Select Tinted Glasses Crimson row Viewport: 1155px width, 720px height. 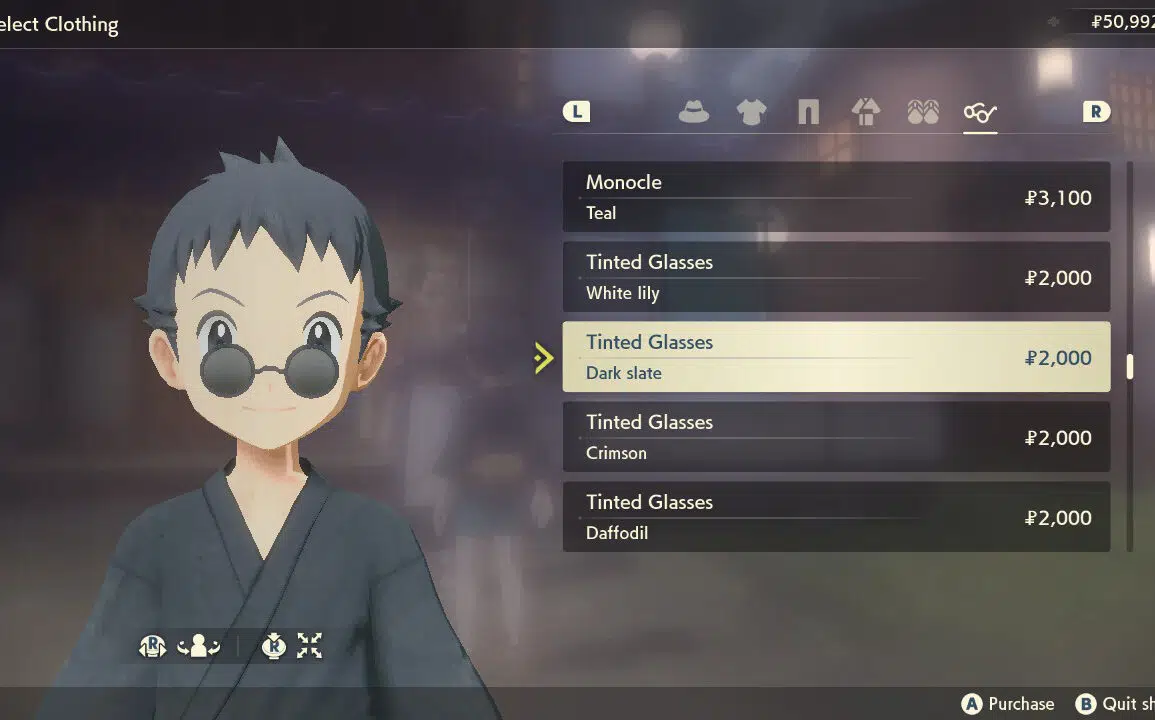pos(836,437)
